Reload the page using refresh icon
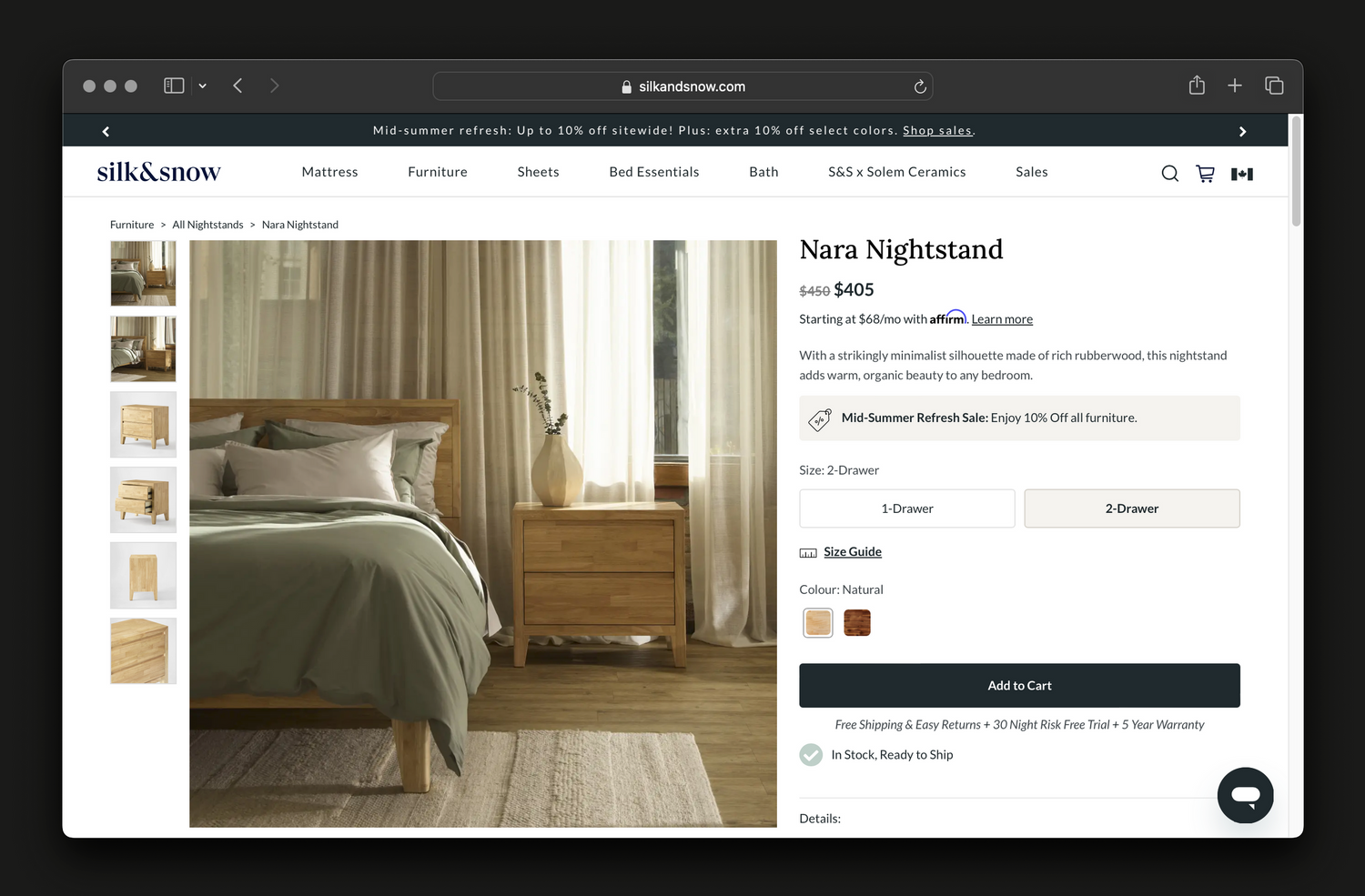1365x896 pixels. (x=920, y=86)
